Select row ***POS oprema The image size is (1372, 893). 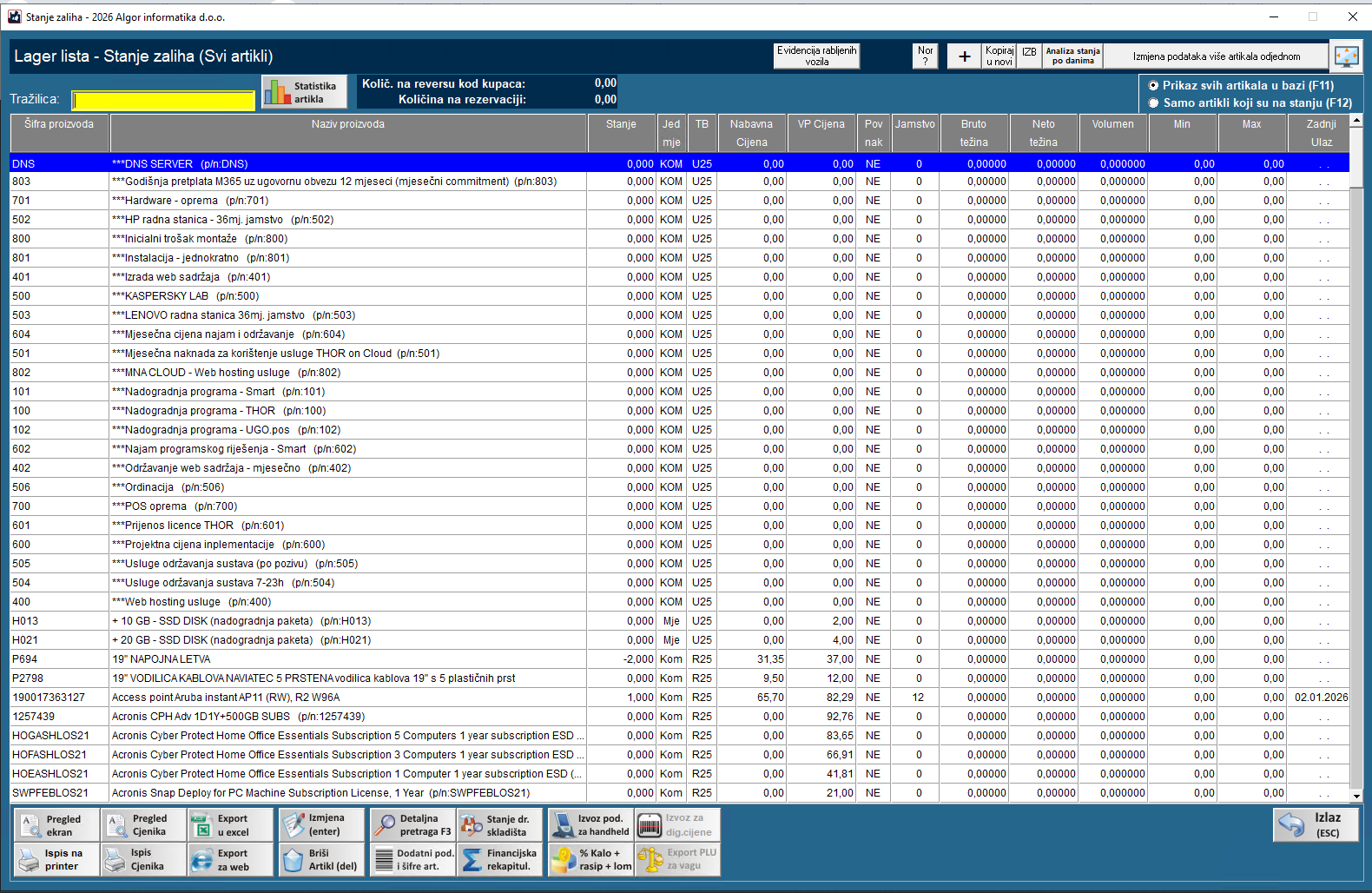click(679, 506)
